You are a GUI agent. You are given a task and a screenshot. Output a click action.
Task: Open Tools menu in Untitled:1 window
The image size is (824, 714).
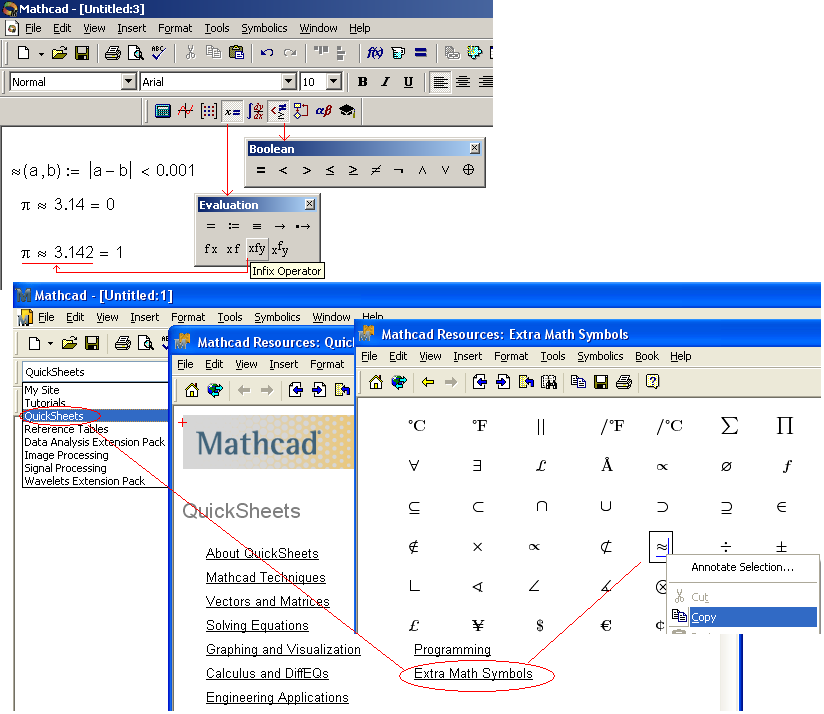click(230, 317)
